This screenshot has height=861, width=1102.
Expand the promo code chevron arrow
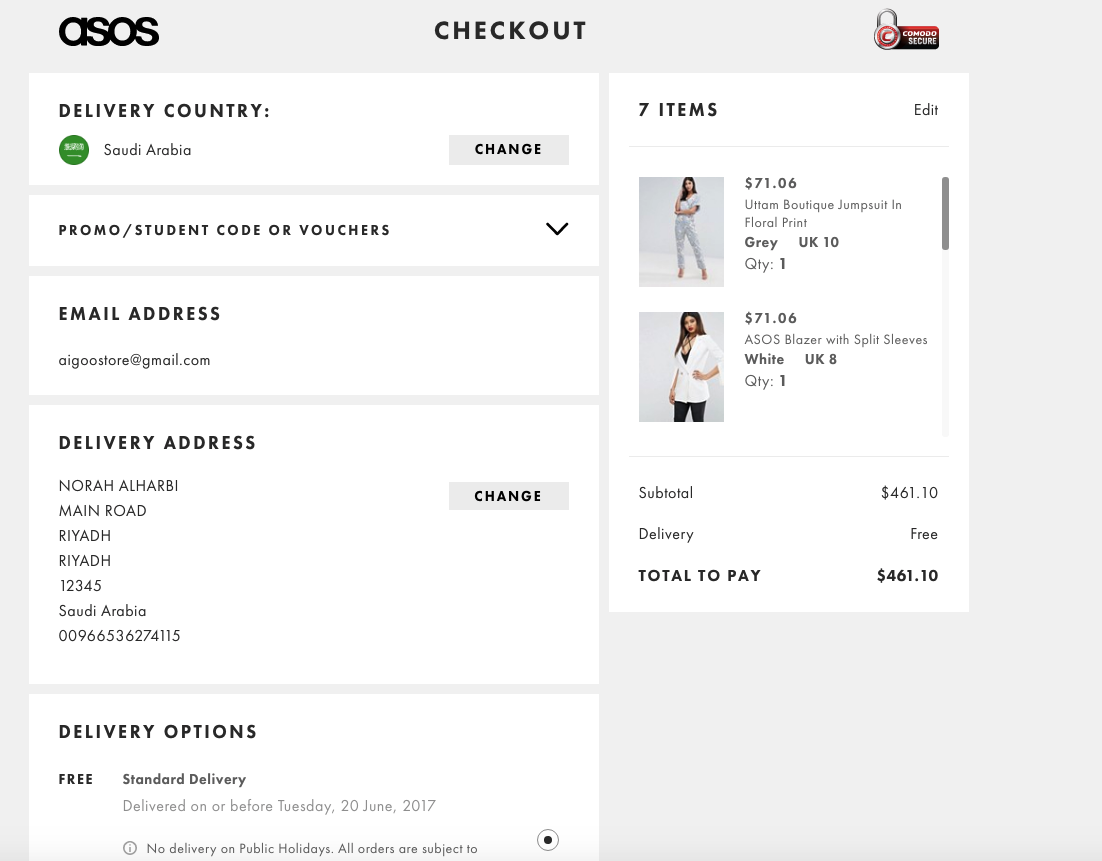[557, 229]
